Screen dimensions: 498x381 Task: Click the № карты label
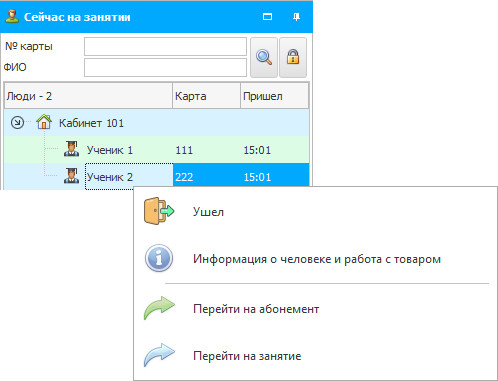pos(29,46)
